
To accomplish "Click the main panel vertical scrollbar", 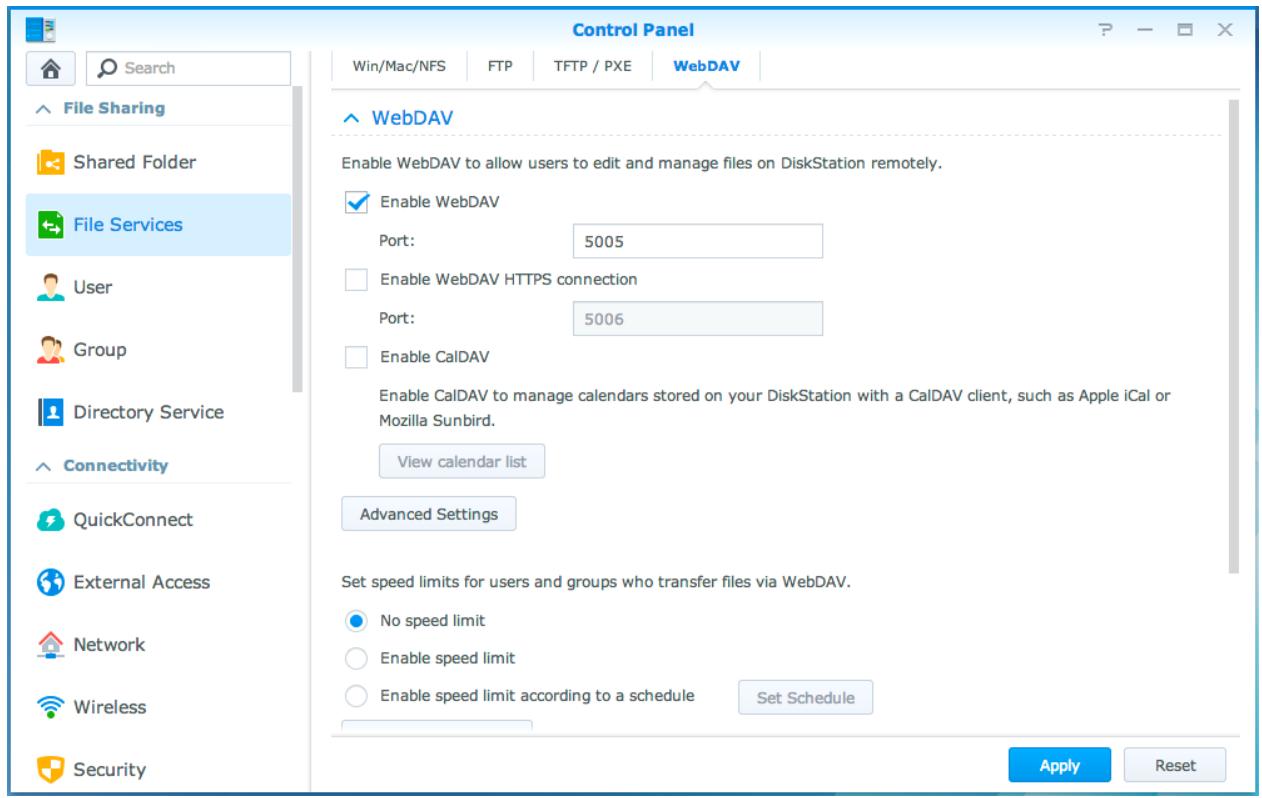I will coord(1233,335).
